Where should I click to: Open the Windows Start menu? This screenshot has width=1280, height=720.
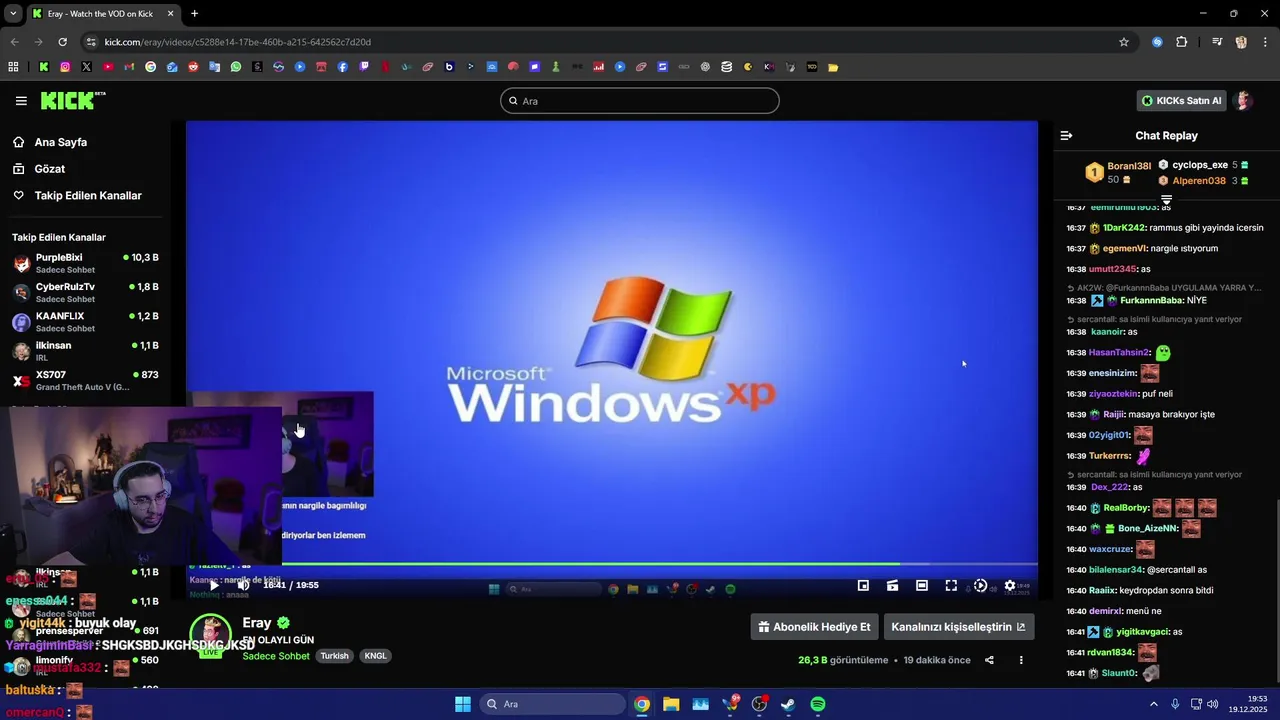463,704
